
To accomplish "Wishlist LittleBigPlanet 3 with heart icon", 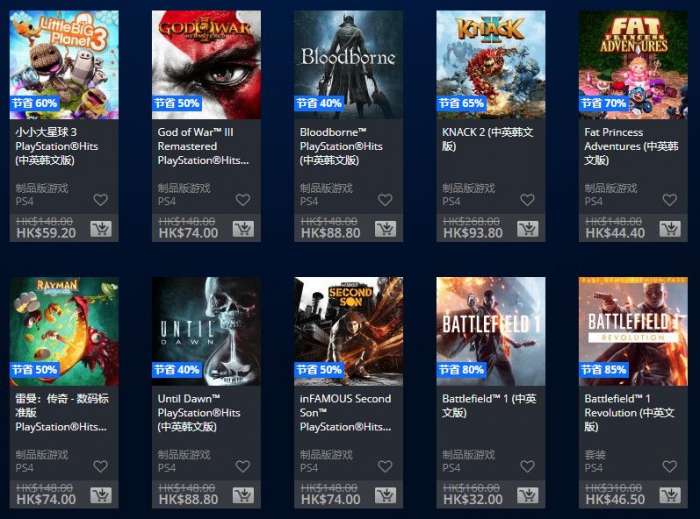I will pyautogui.click(x=100, y=199).
